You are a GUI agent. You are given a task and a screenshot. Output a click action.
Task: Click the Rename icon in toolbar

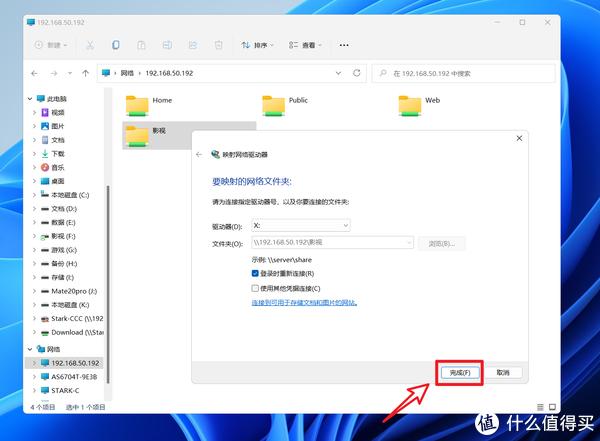click(167, 45)
